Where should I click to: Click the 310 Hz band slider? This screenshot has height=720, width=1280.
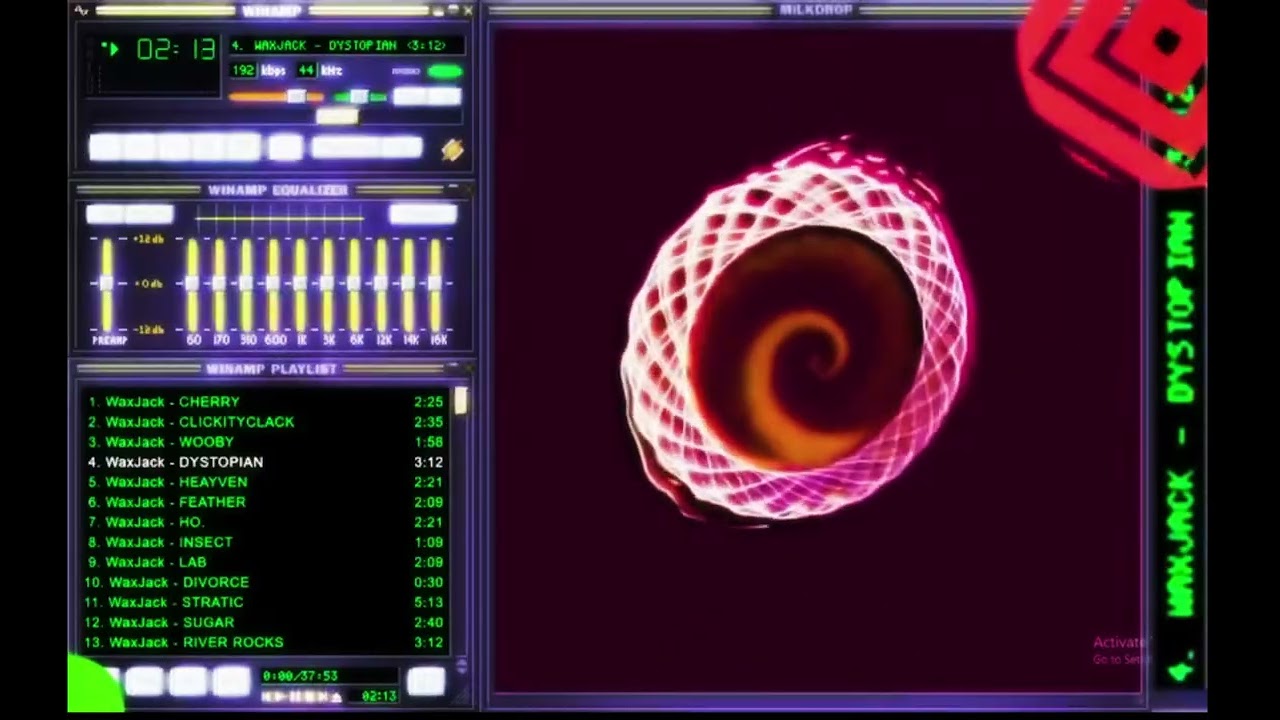[x=247, y=284]
